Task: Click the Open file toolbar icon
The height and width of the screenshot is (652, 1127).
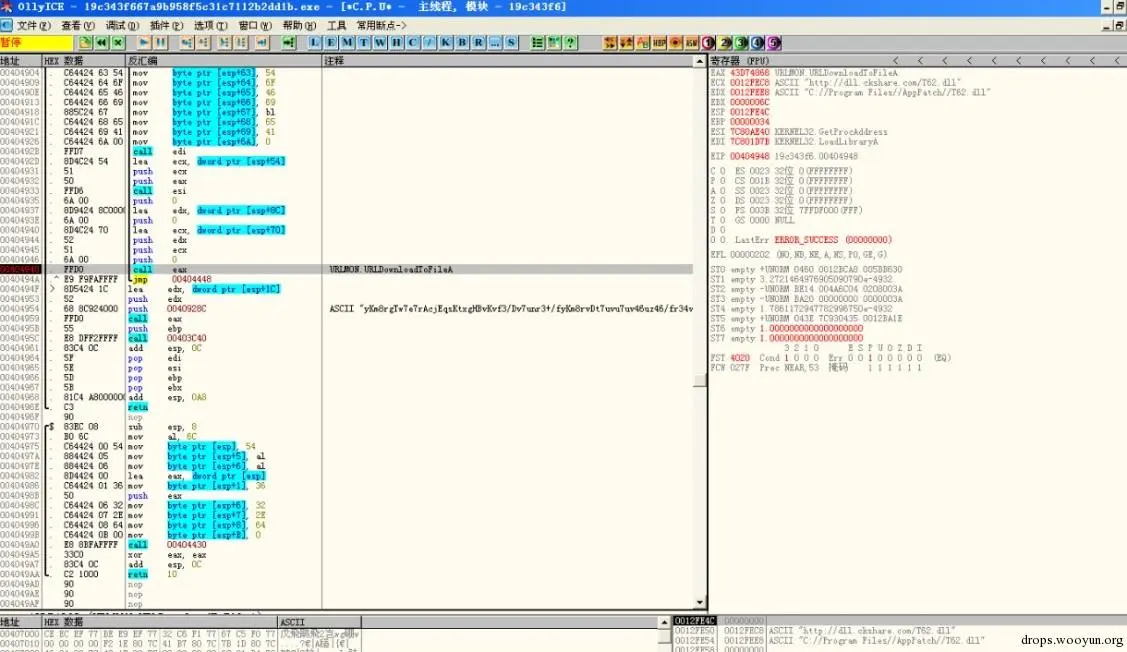Action: [x=86, y=42]
